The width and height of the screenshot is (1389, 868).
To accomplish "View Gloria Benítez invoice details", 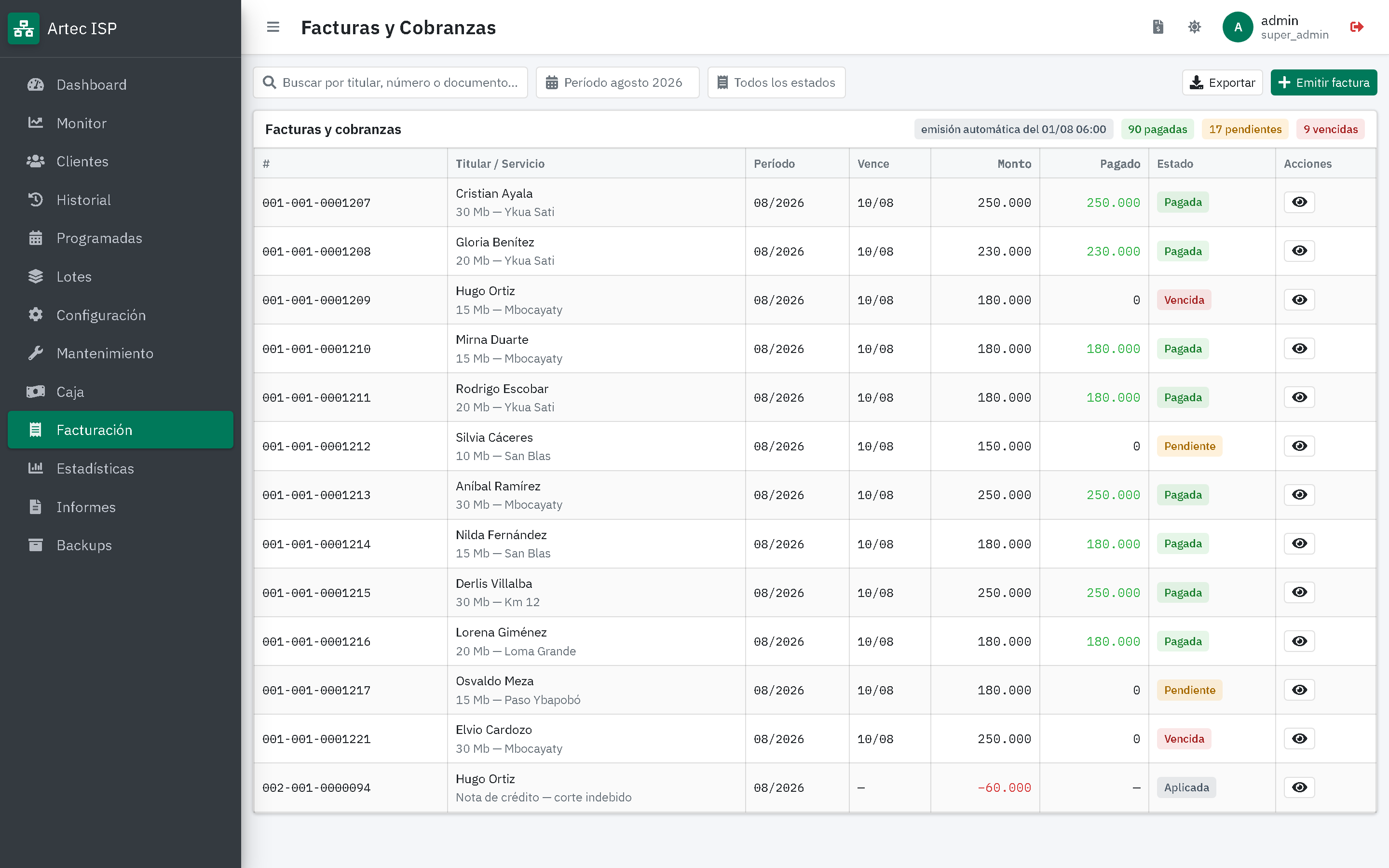I will pyautogui.click(x=1299, y=251).
